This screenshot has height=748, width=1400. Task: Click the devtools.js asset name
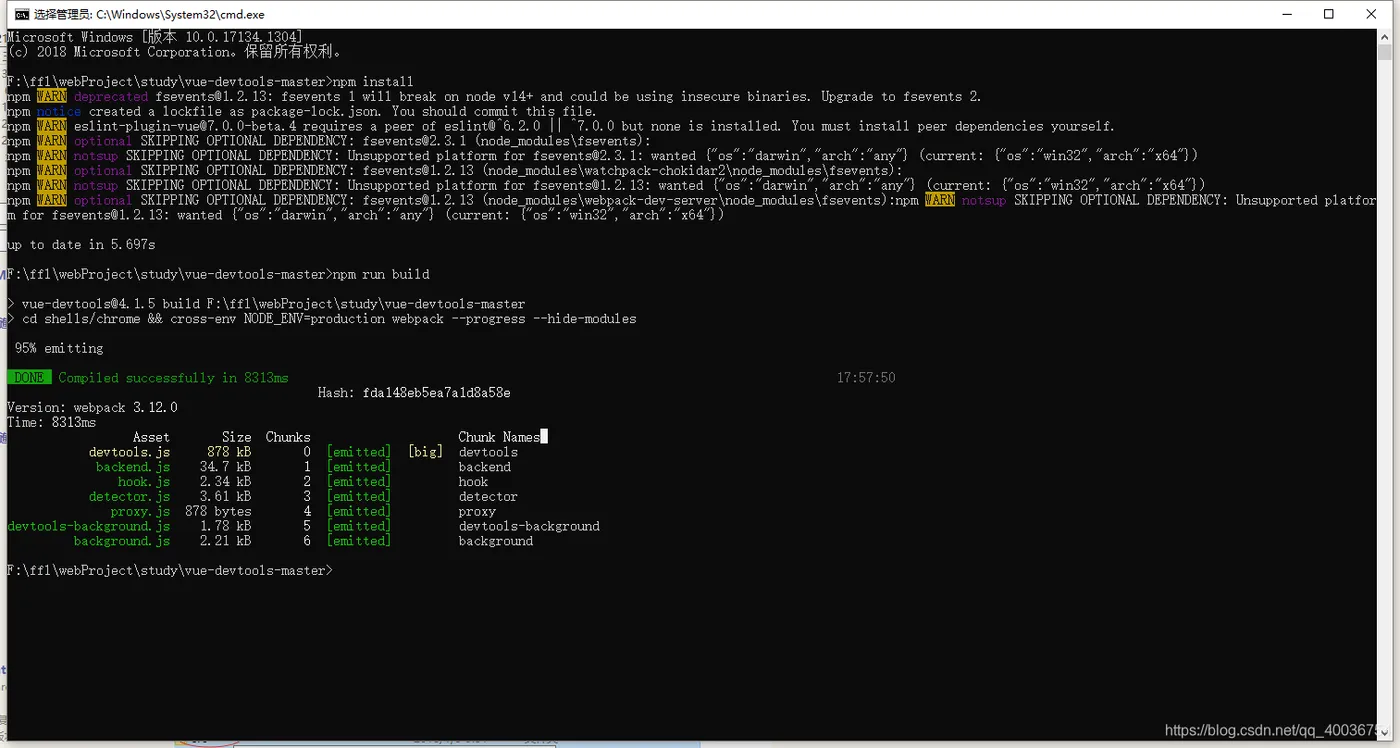[x=129, y=452]
